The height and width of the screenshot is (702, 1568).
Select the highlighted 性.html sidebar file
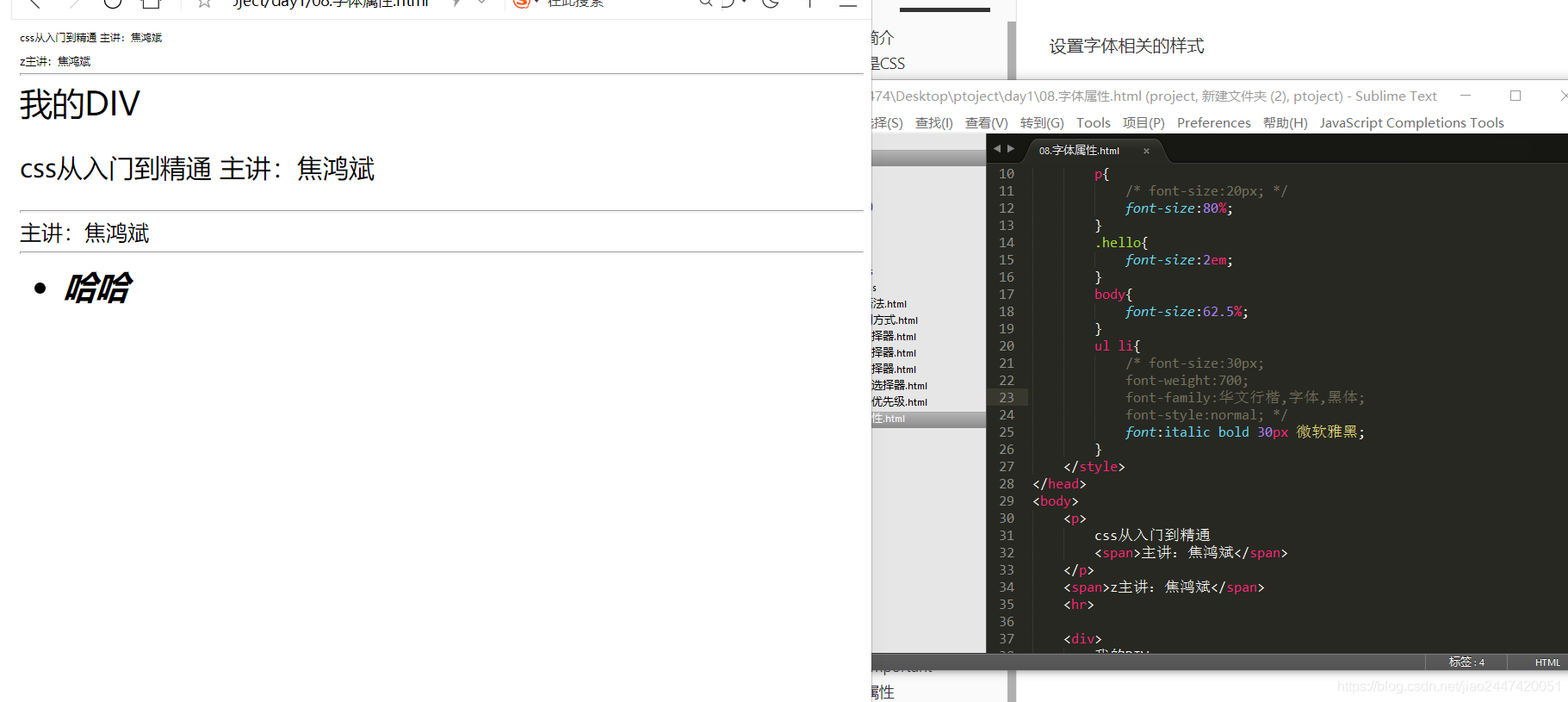click(928, 419)
